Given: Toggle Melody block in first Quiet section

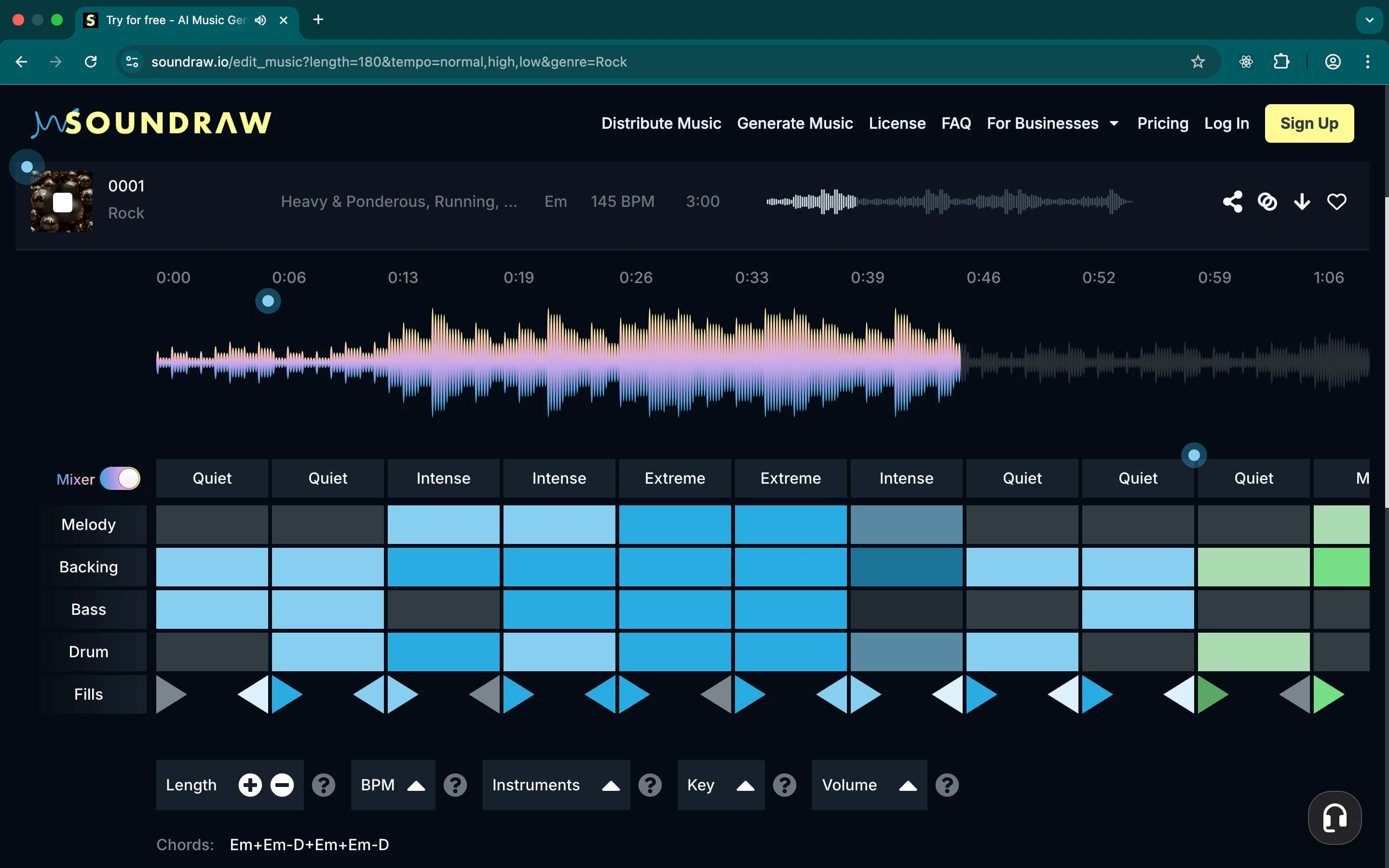Looking at the screenshot, I should (x=212, y=524).
